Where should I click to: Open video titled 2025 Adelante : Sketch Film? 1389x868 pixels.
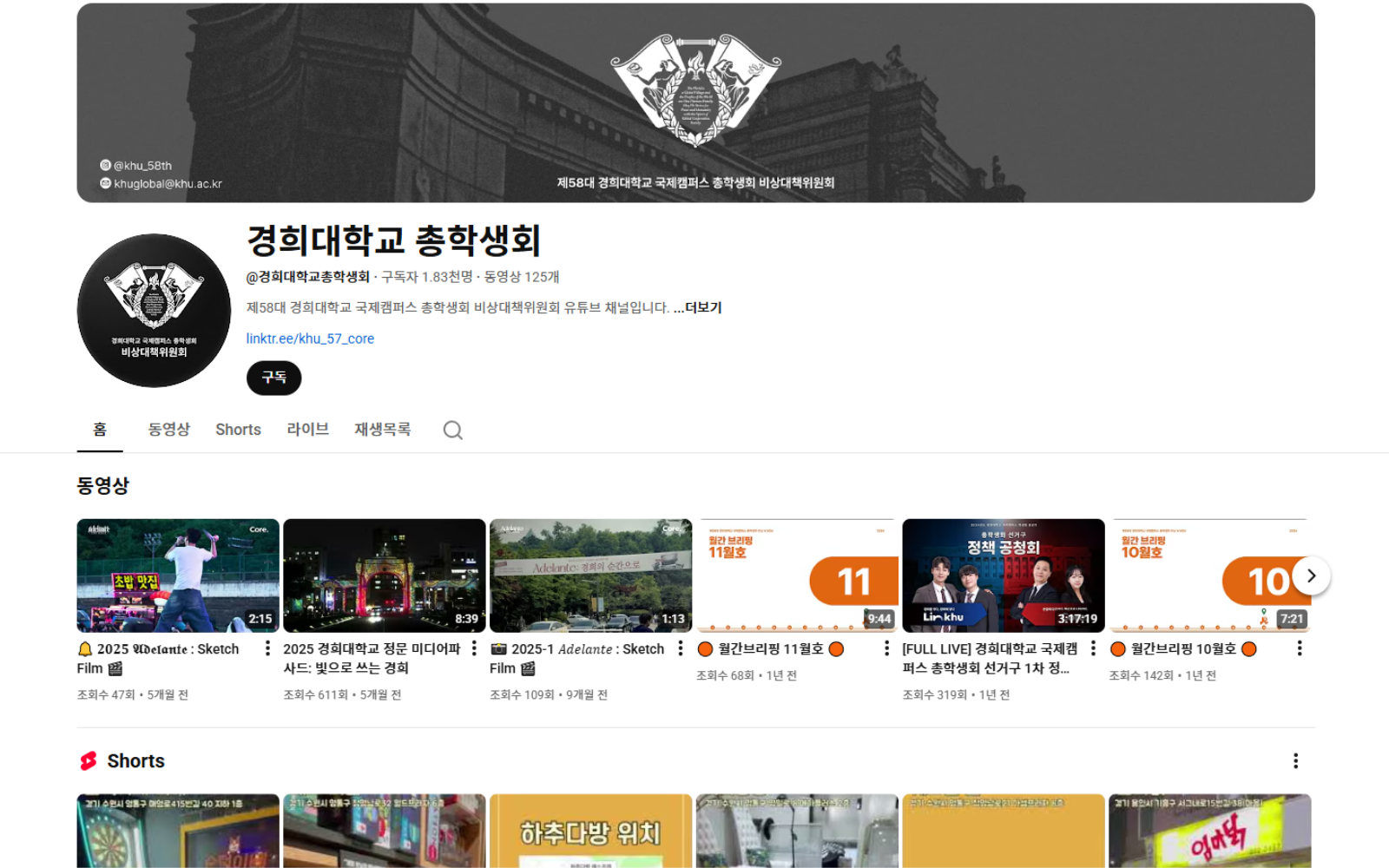tap(158, 658)
